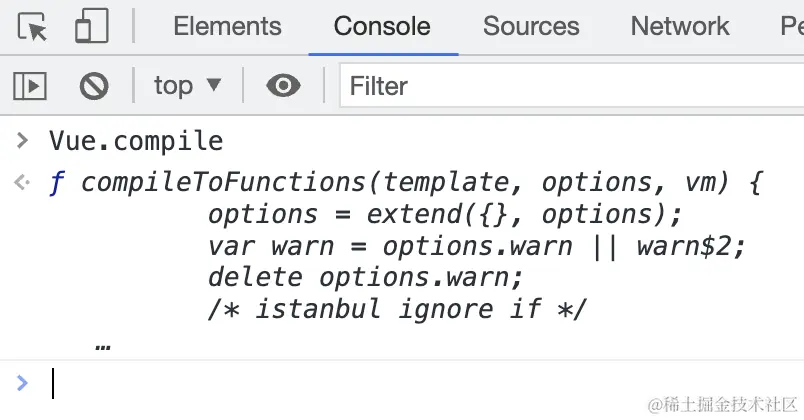Switch to the Elements tab
This screenshot has width=804, height=420.
click(227, 27)
